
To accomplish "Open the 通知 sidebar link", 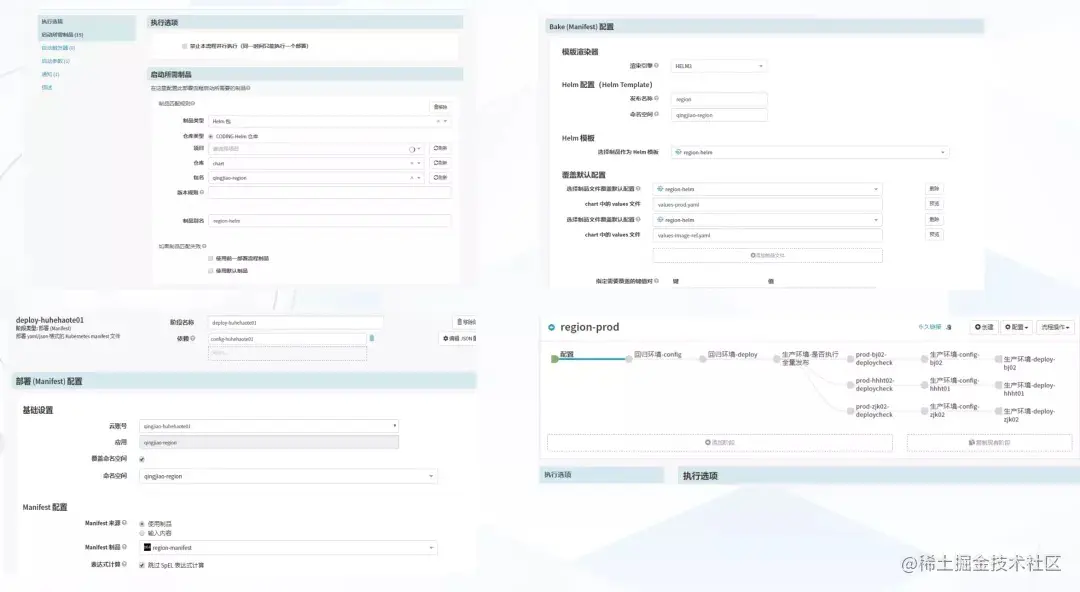I will 50,74.
